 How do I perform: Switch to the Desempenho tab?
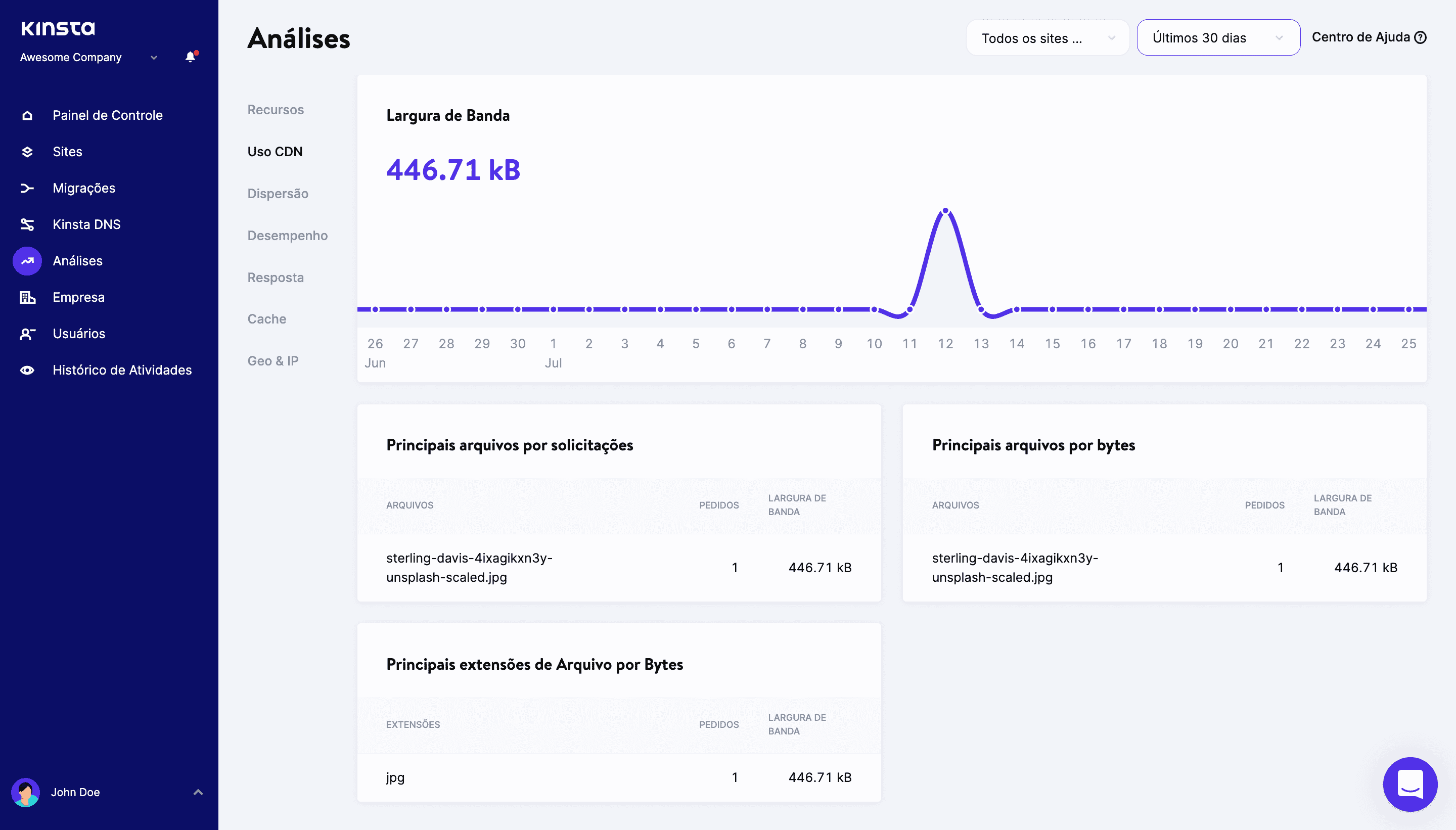[x=287, y=236]
